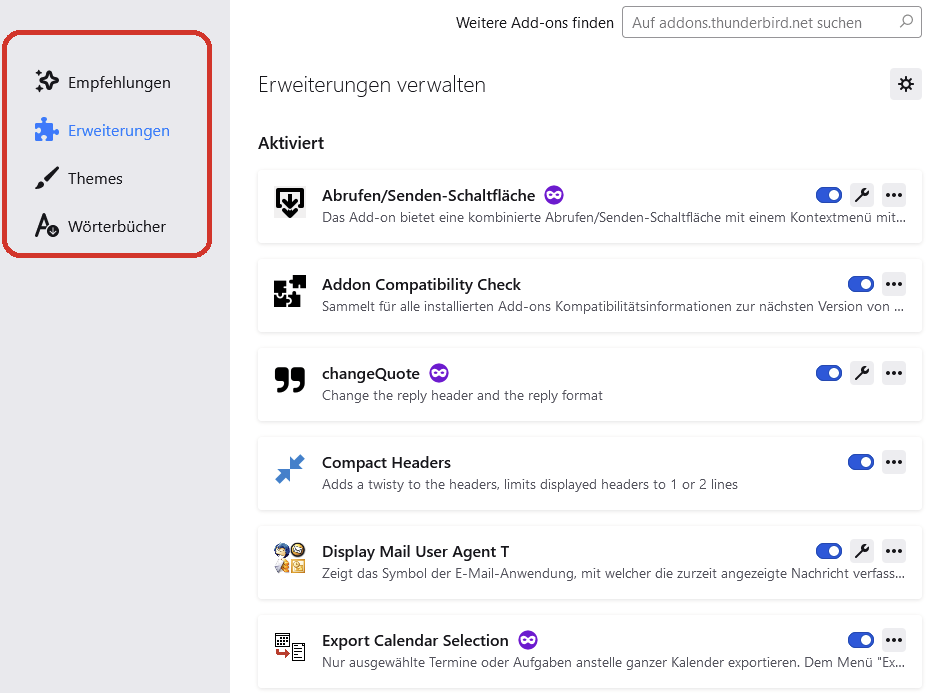Viewport: 933px width, 693px height.
Task: Open options for Abrufen/Senden-Schaltfläche via wrench icon
Action: (862, 195)
